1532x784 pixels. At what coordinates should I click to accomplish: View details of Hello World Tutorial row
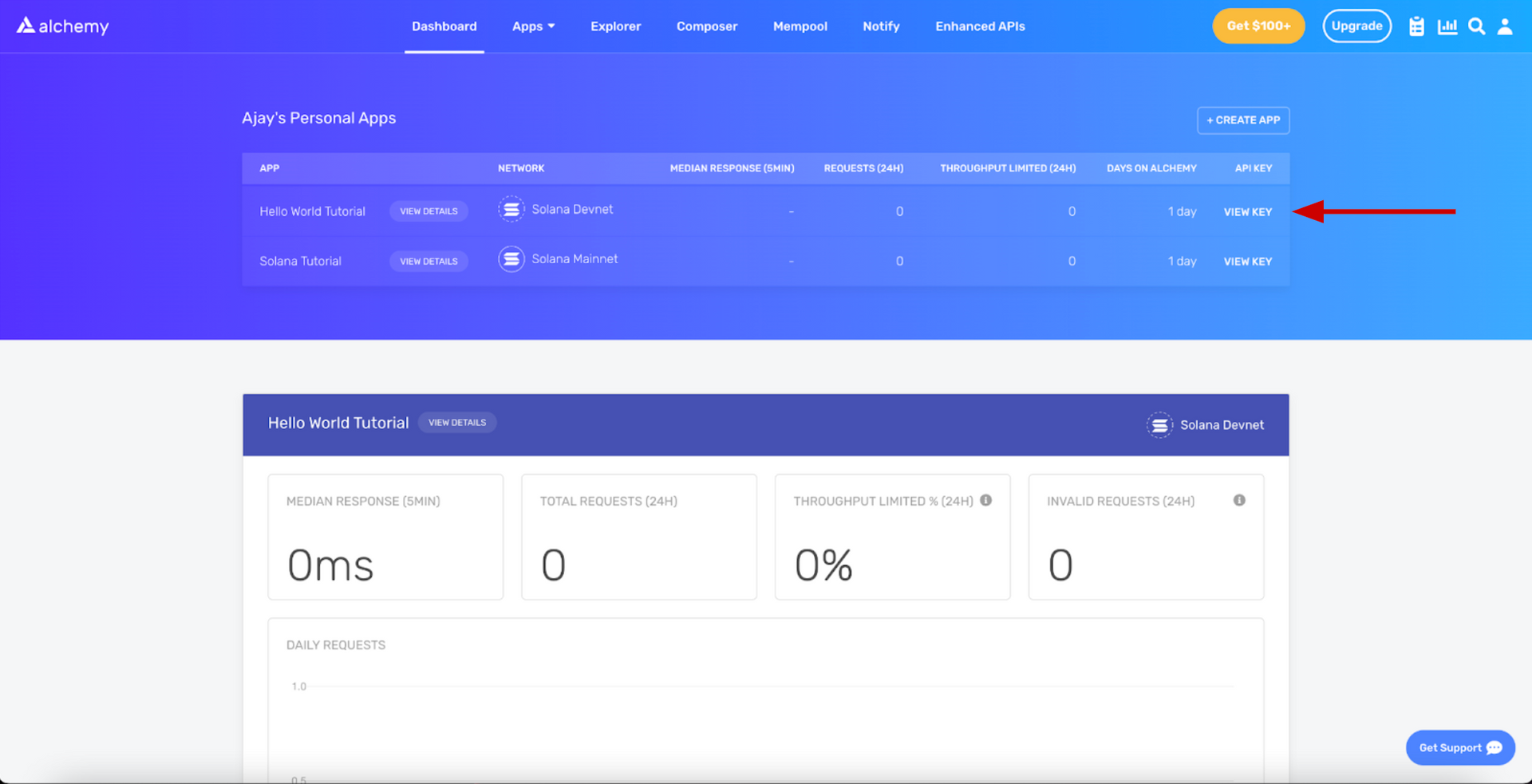coord(428,211)
